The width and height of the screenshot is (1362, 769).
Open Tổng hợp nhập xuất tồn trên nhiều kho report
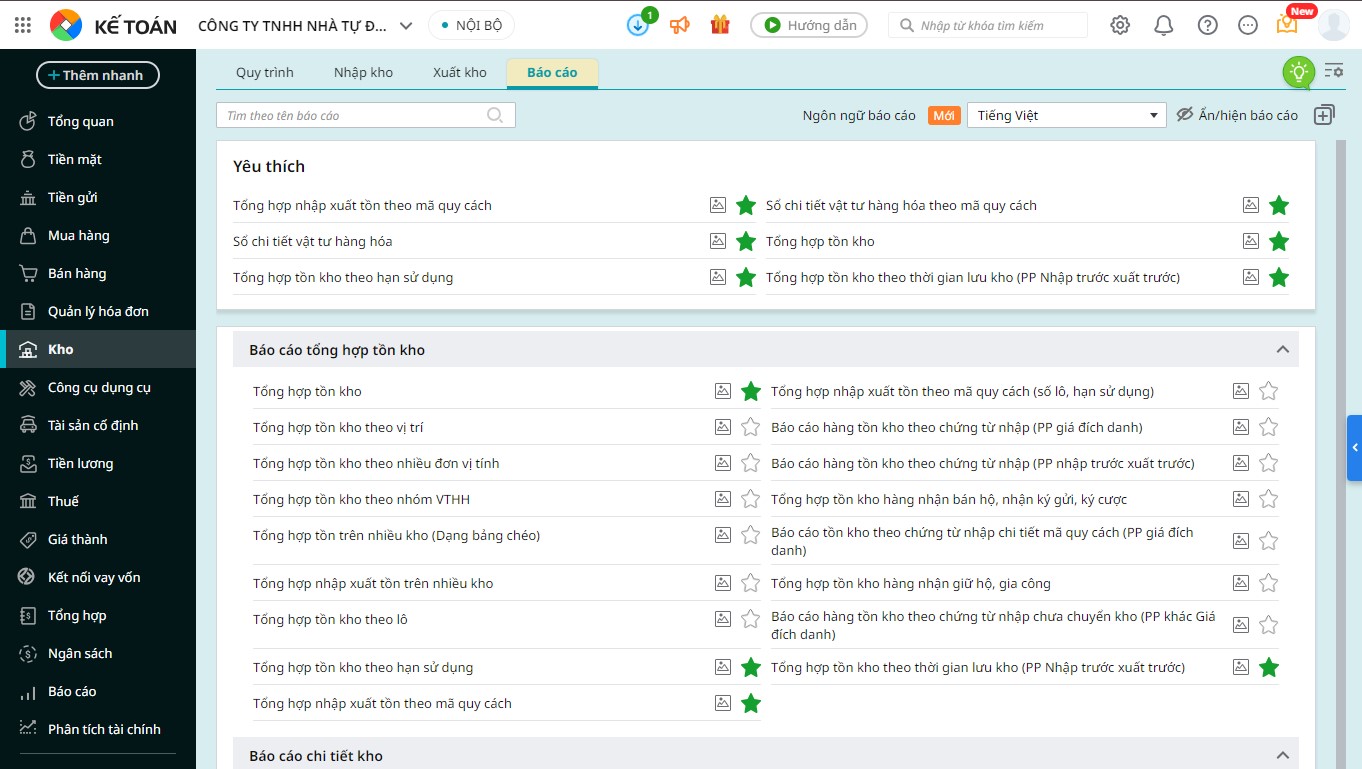click(373, 583)
